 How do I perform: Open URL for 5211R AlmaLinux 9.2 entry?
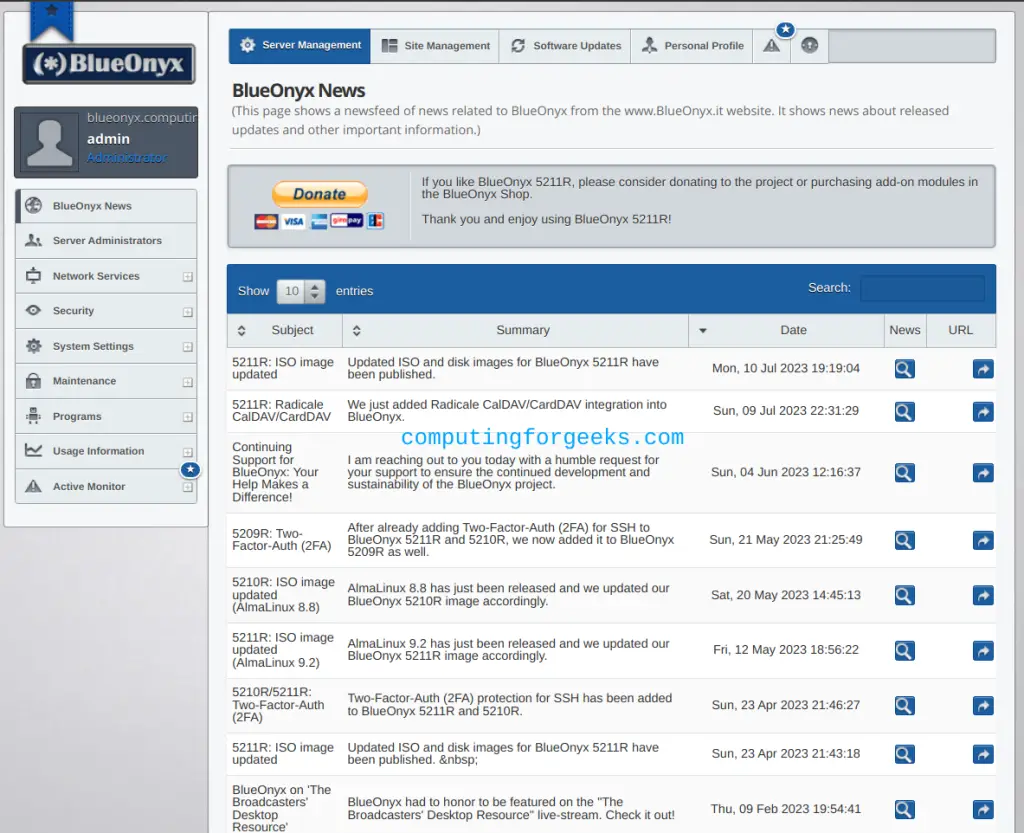tap(983, 651)
